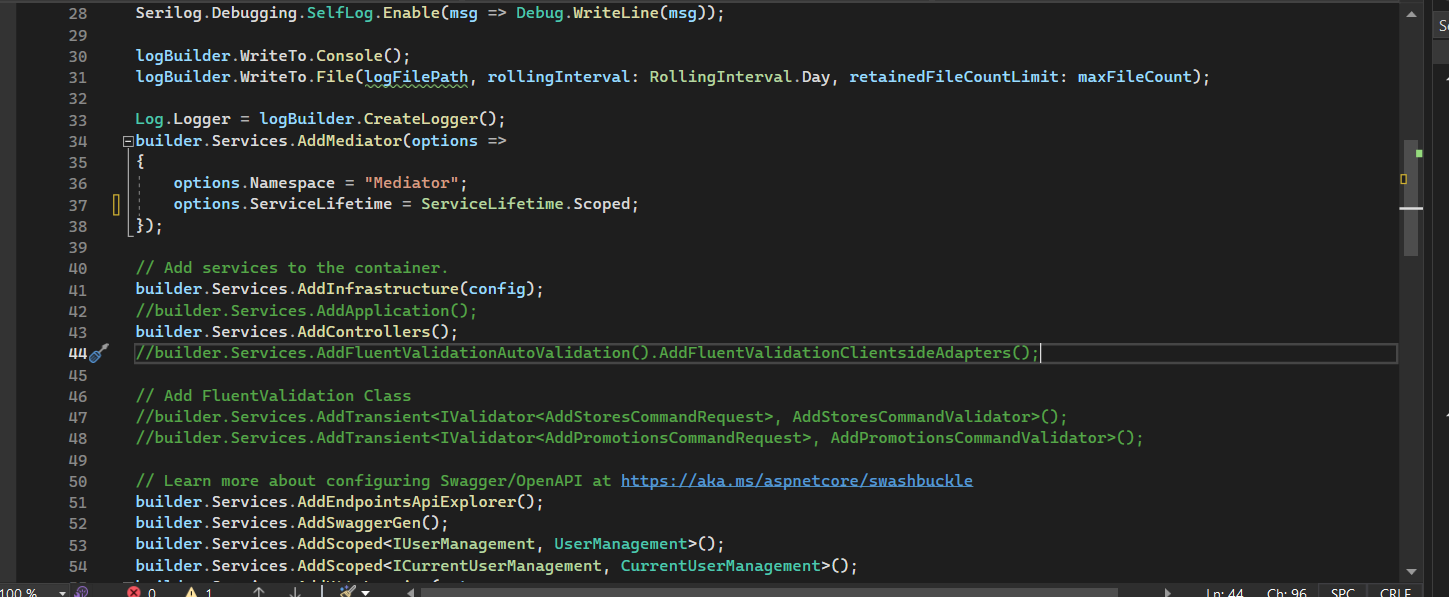Click IUserManagement on line 53
Image resolution: width=1449 pixels, height=597 pixels.
pyautogui.click(x=463, y=544)
